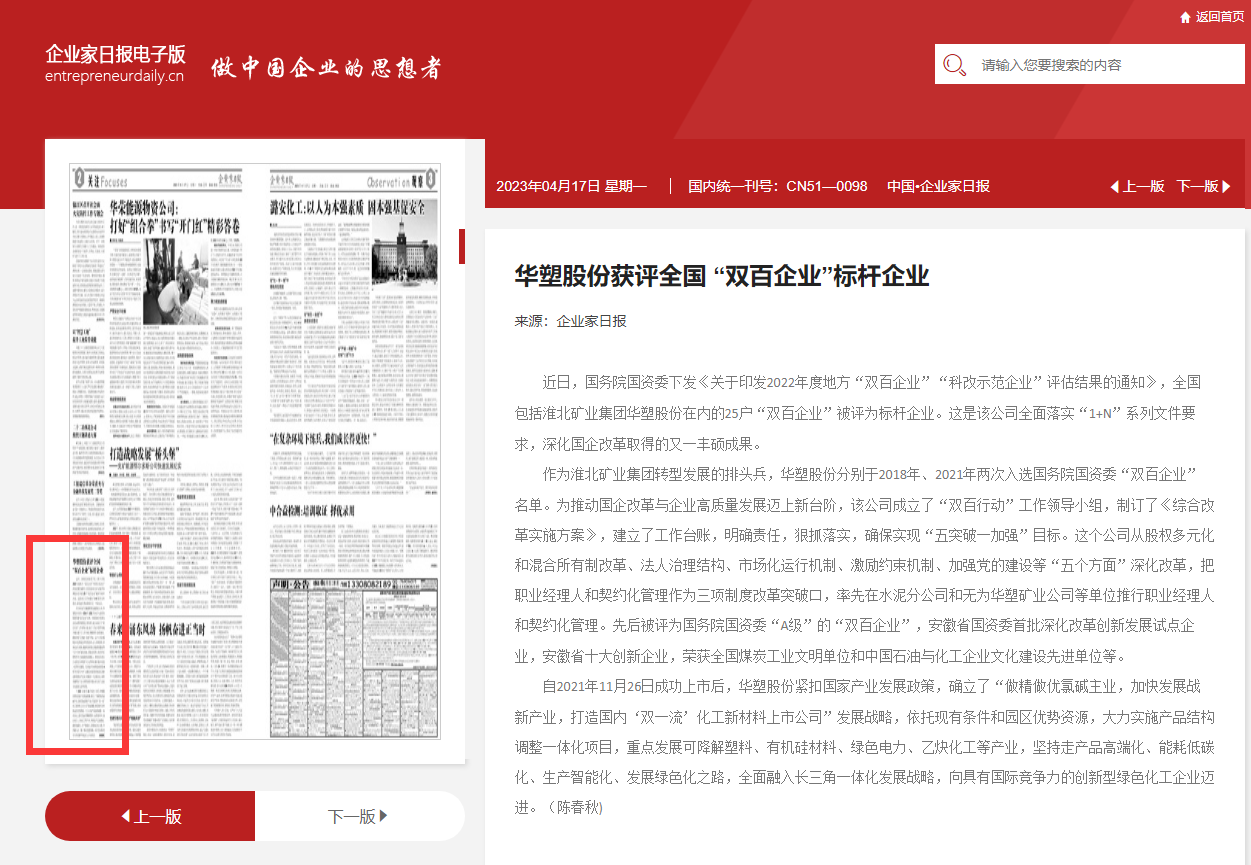Click the magnifier search icon
1251x865 pixels.
tap(954, 65)
